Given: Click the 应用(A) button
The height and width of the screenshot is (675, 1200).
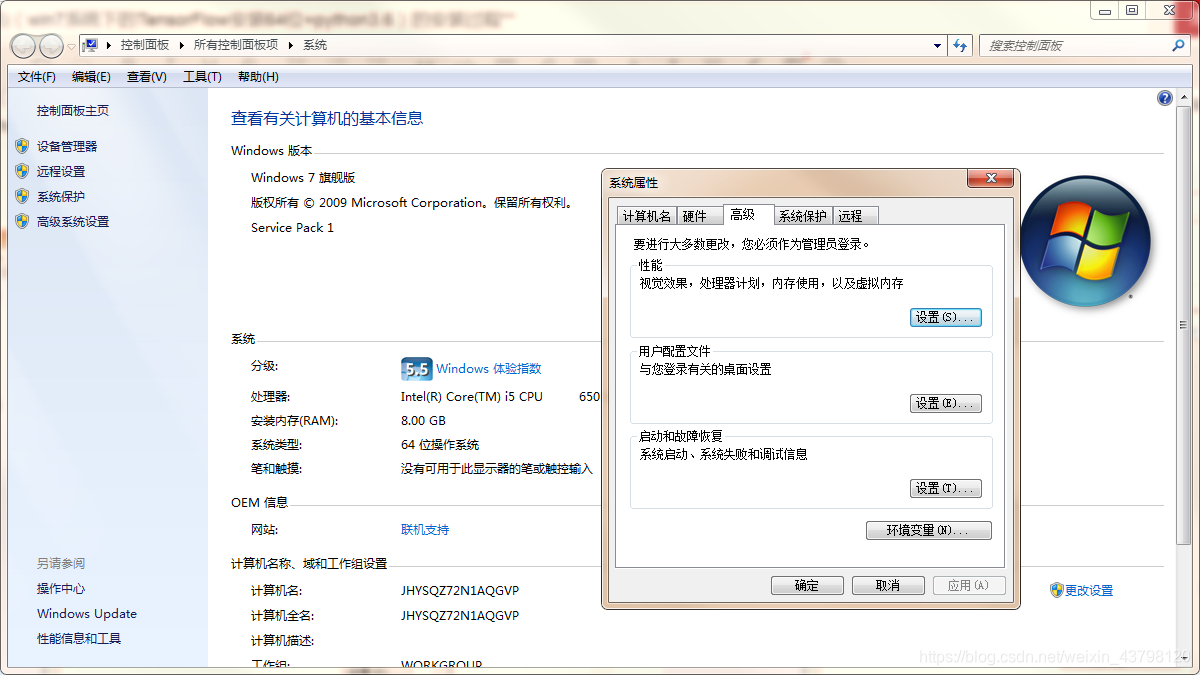Looking at the screenshot, I should click(x=969, y=585).
